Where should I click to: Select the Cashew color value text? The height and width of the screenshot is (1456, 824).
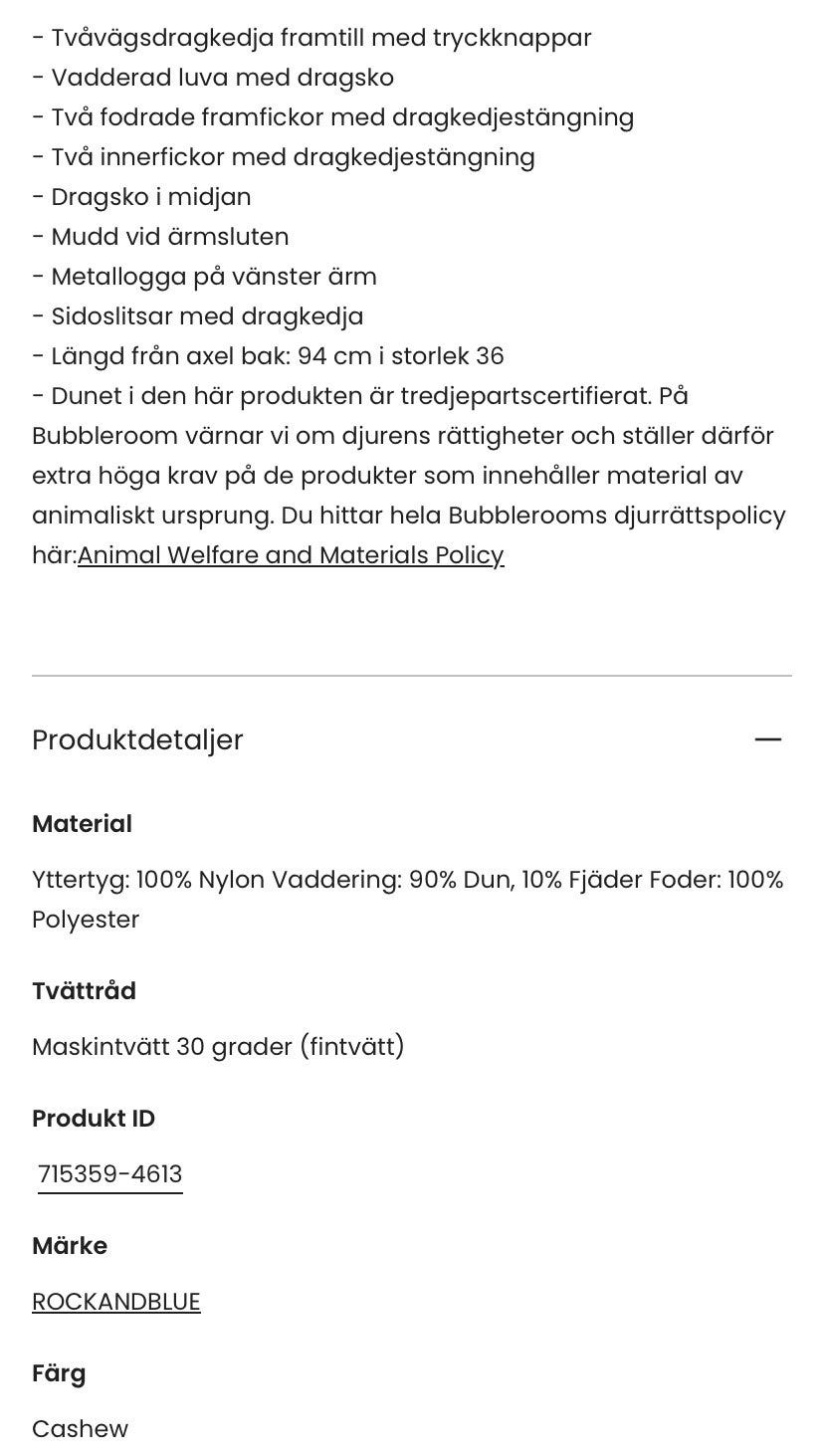80,1429
